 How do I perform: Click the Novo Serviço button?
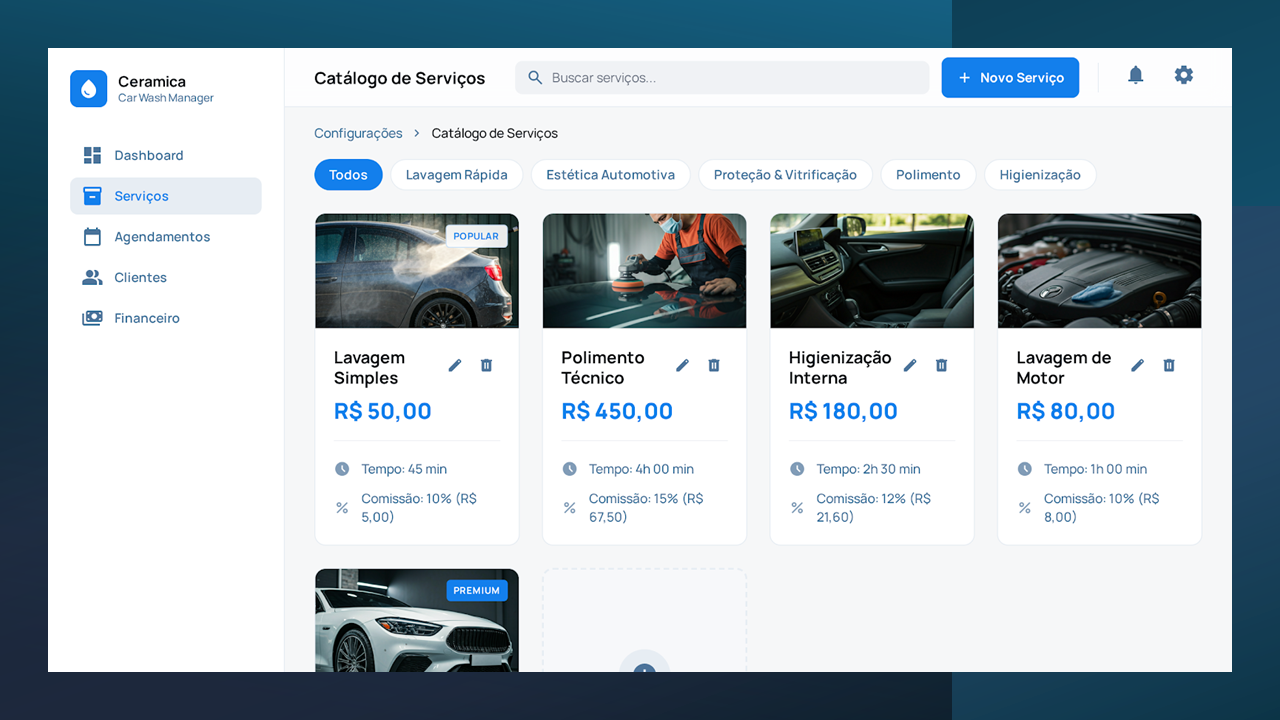pos(1010,78)
